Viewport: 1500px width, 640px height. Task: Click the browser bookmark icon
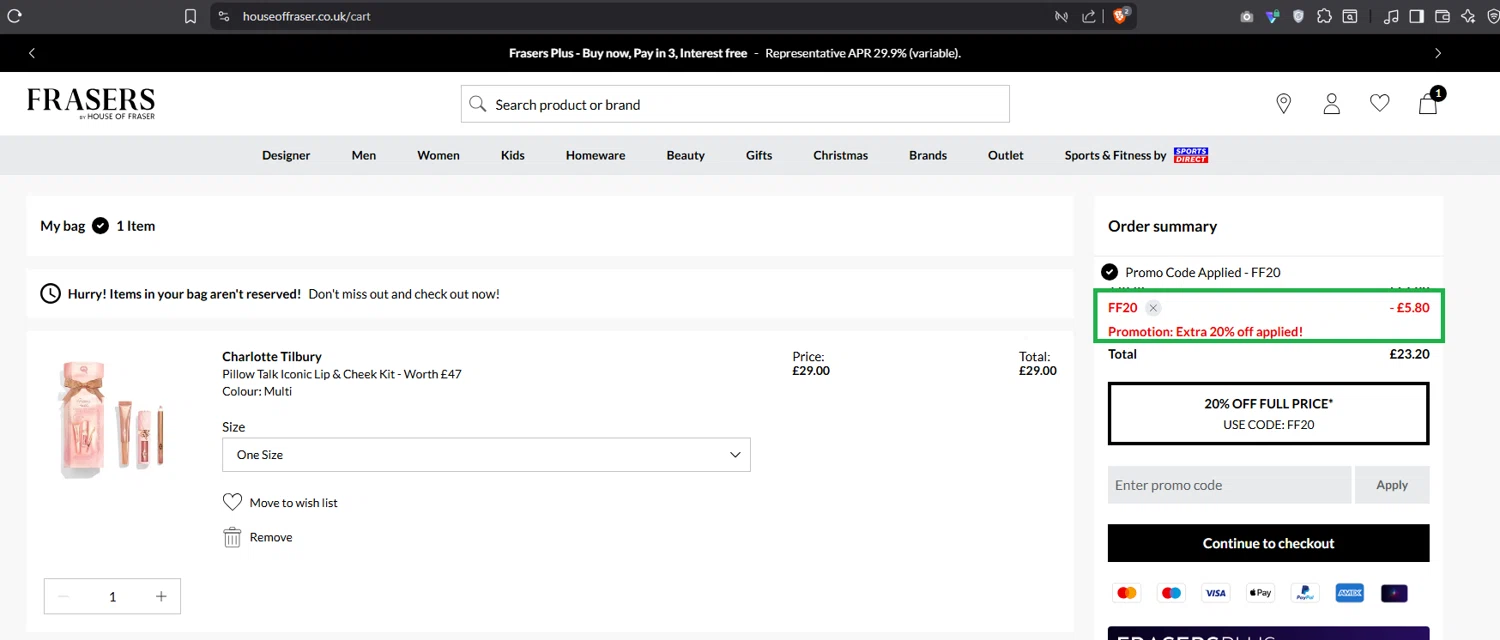[190, 16]
